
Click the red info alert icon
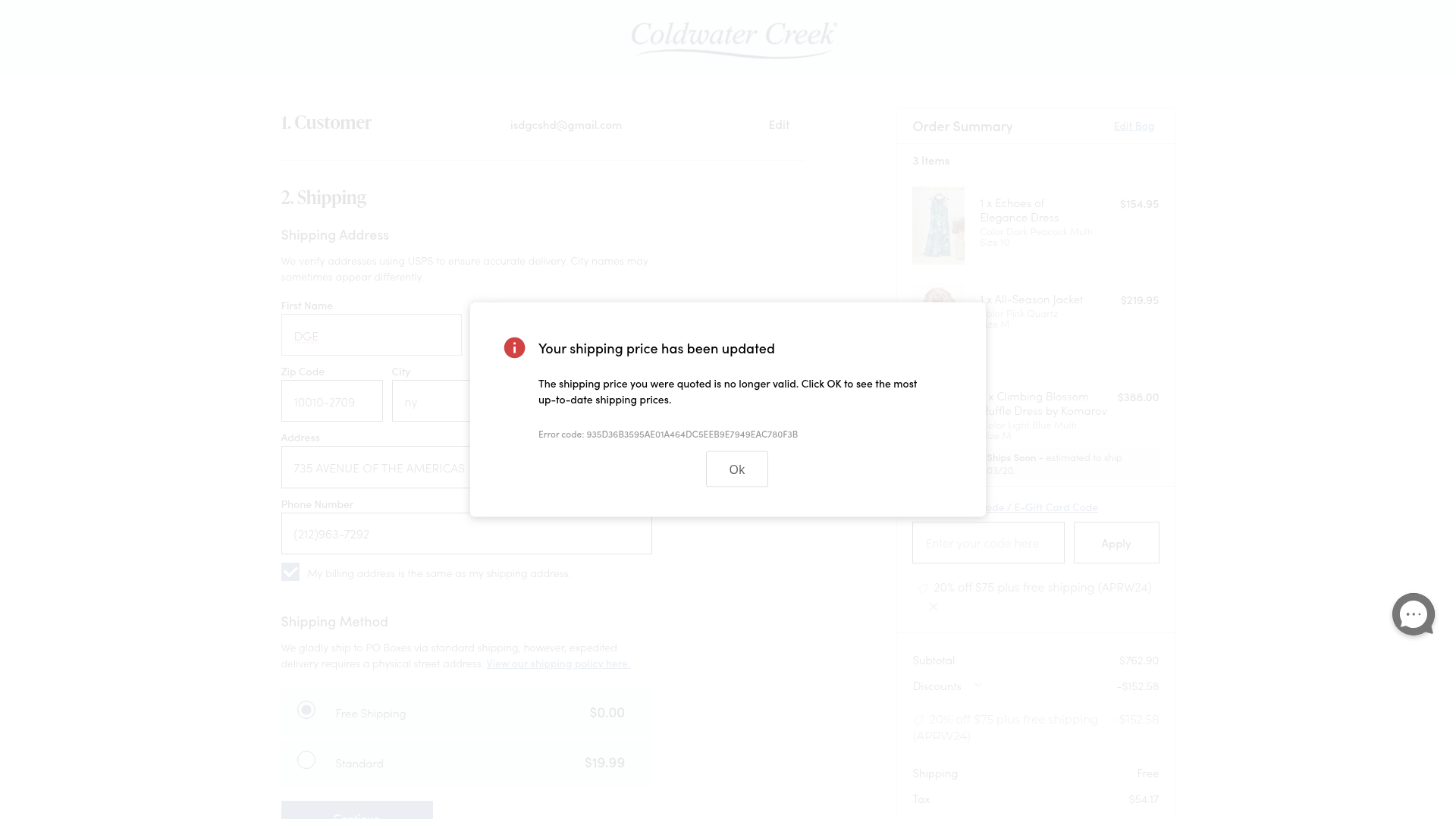[514, 348]
